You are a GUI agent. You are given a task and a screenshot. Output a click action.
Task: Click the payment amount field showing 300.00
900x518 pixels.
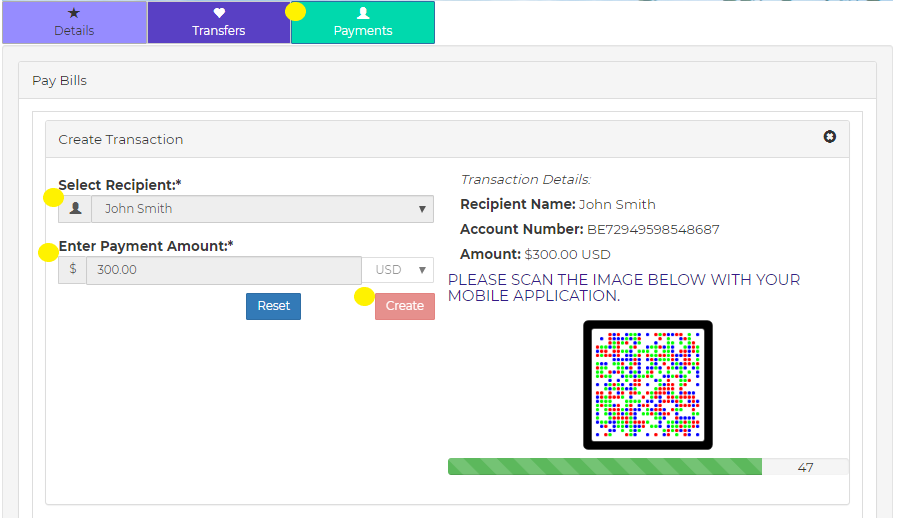(224, 270)
